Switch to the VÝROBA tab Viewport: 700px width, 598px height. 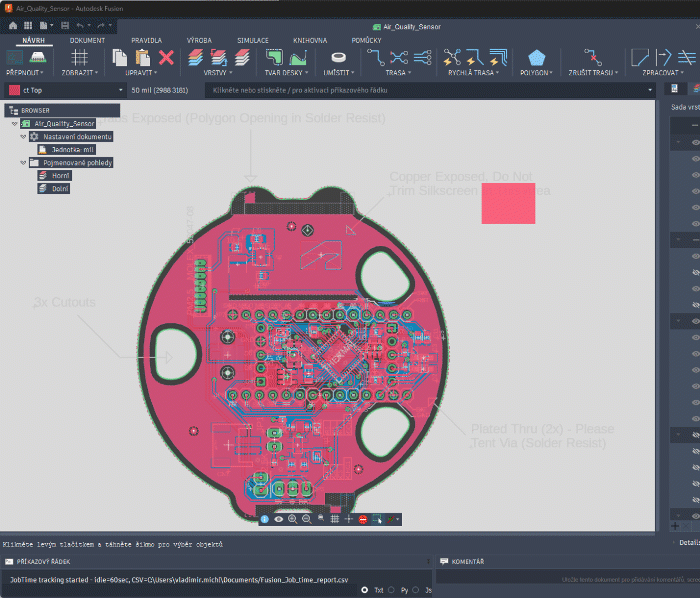199,41
